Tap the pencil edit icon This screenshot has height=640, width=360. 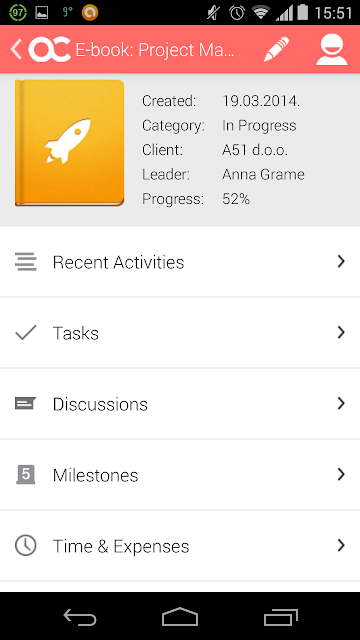[276, 49]
